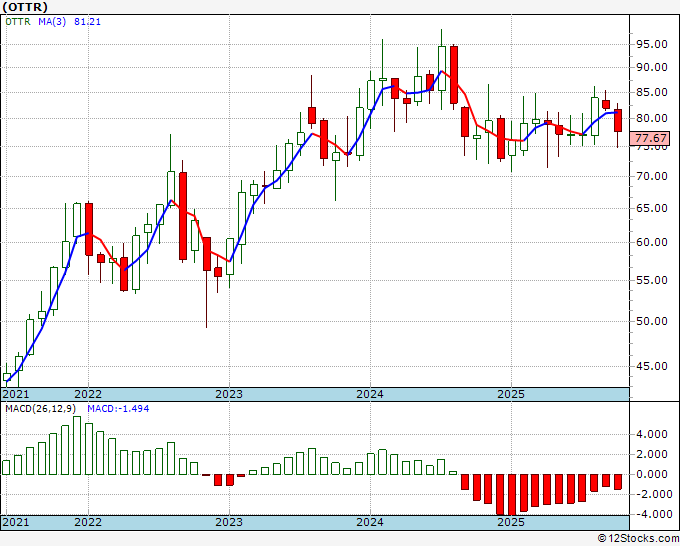Image resolution: width=680 pixels, height=546 pixels.
Task: Click 2025 on the price chart timeline
Action: pyautogui.click(x=511, y=394)
